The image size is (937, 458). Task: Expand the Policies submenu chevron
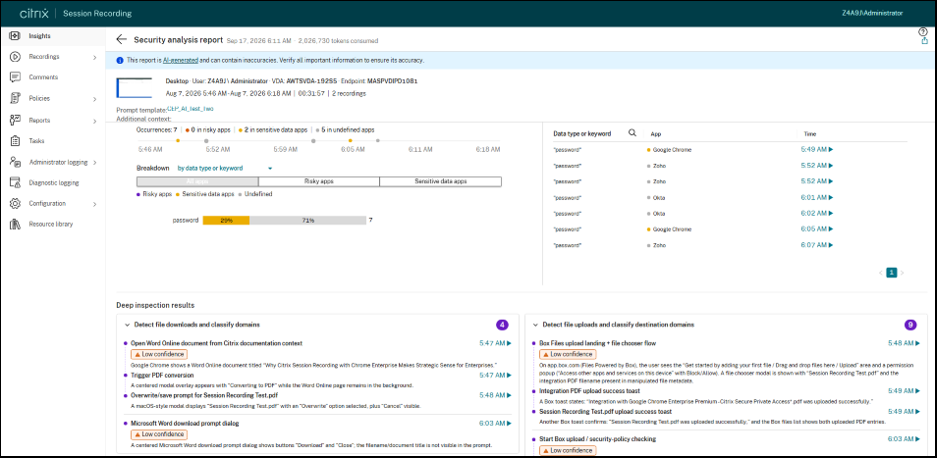(x=94, y=99)
